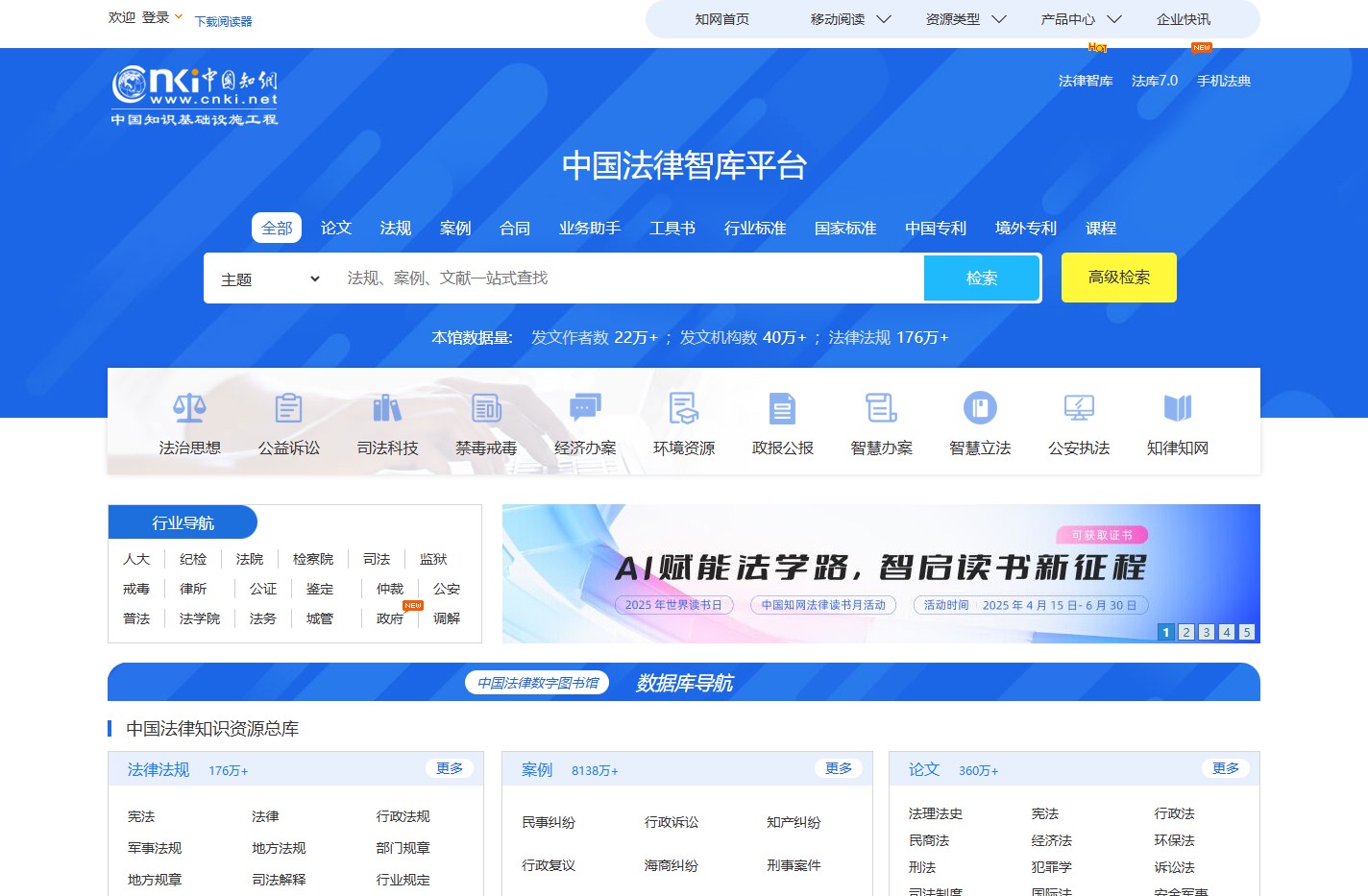Image resolution: width=1368 pixels, height=896 pixels.
Task: Open 人大 in 行业导航
Action: pyautogui.click(x=136, y=559)
